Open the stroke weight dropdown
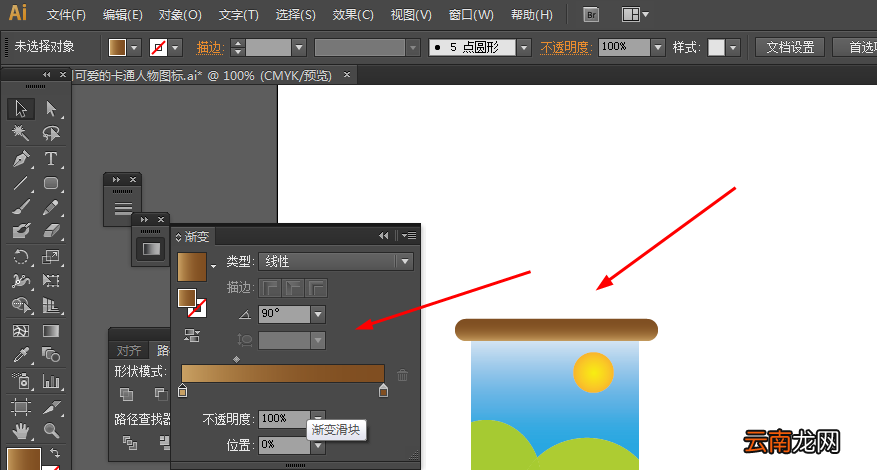Viewport: 877px width, 470px height. [x=299, y=48]
